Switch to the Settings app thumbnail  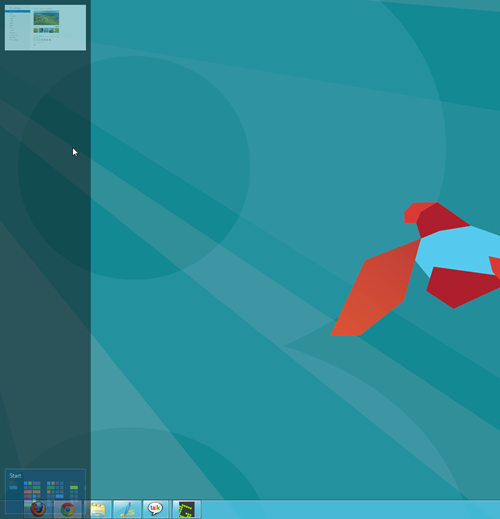tap(45, 28)
